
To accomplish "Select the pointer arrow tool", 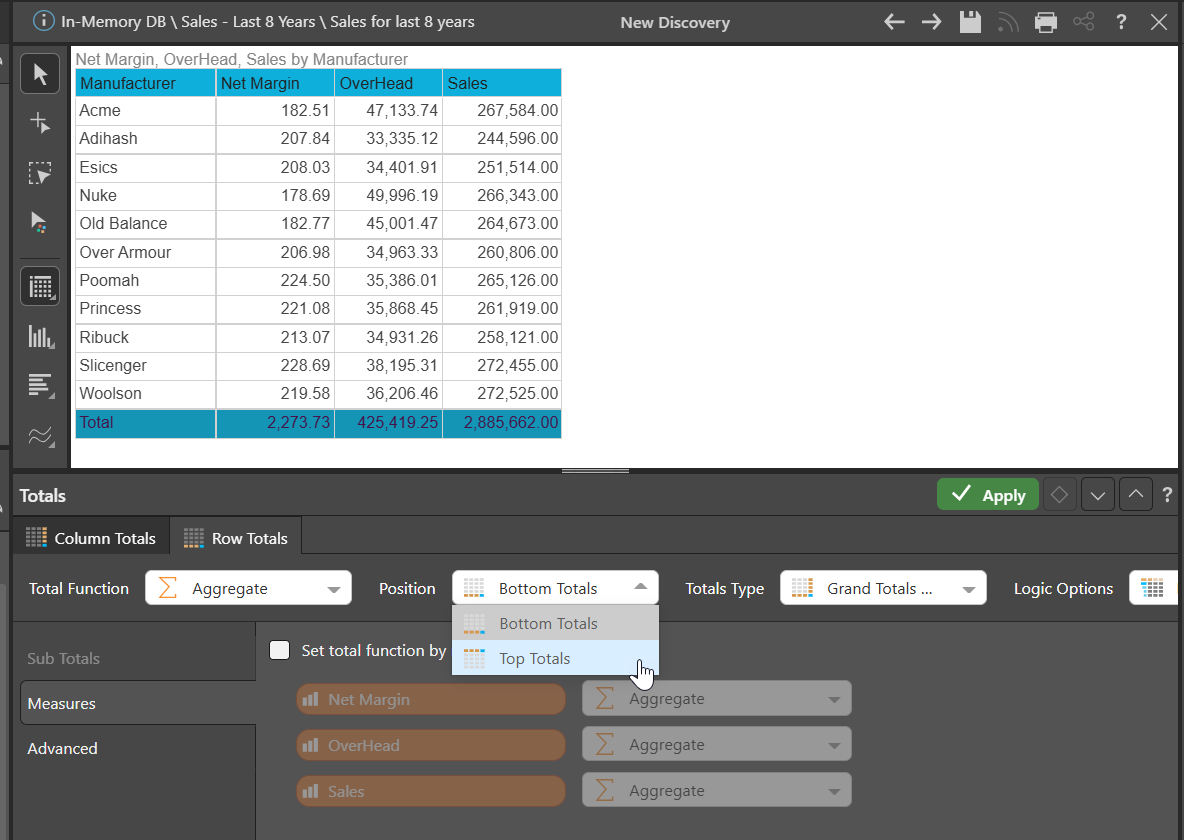I will 40,74.
